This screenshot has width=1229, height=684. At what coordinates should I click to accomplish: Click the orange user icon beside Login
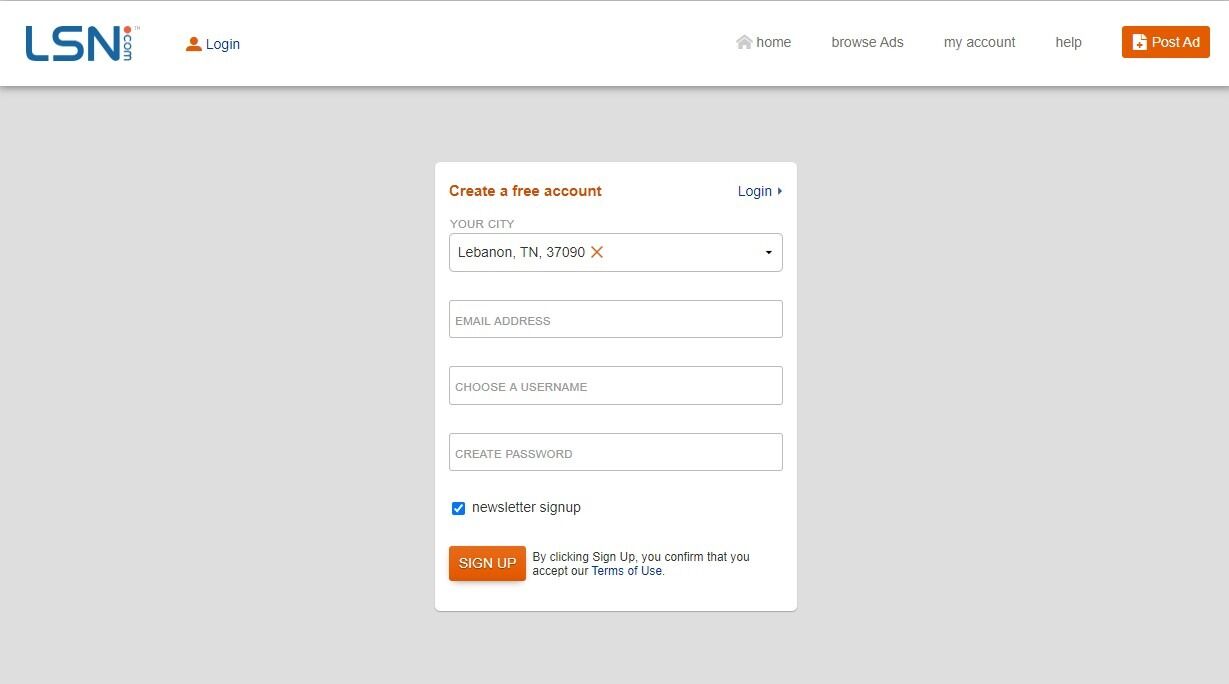pos(194,44)
